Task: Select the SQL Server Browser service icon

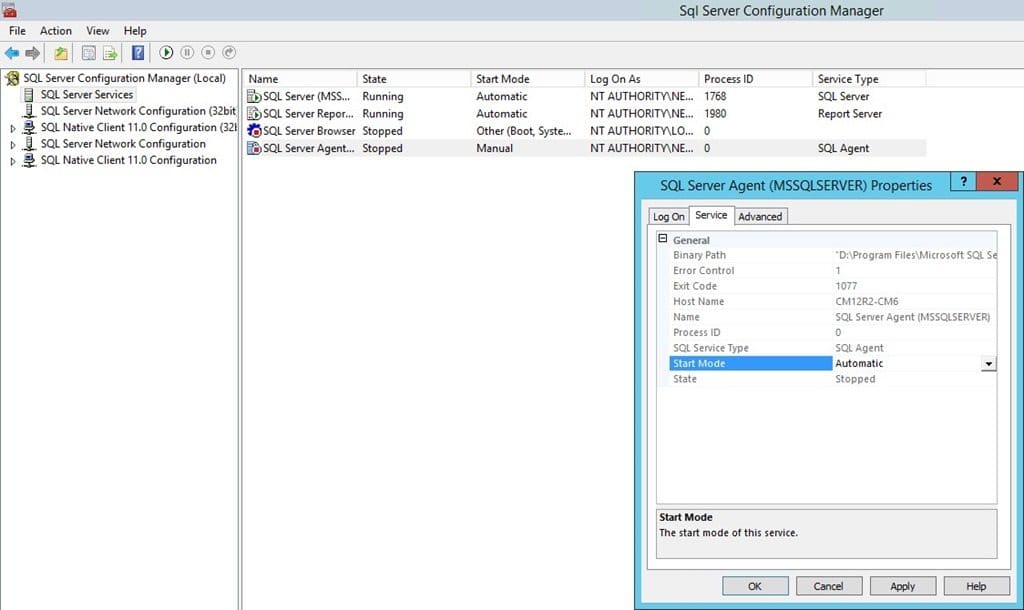Action: click(254, 131)
